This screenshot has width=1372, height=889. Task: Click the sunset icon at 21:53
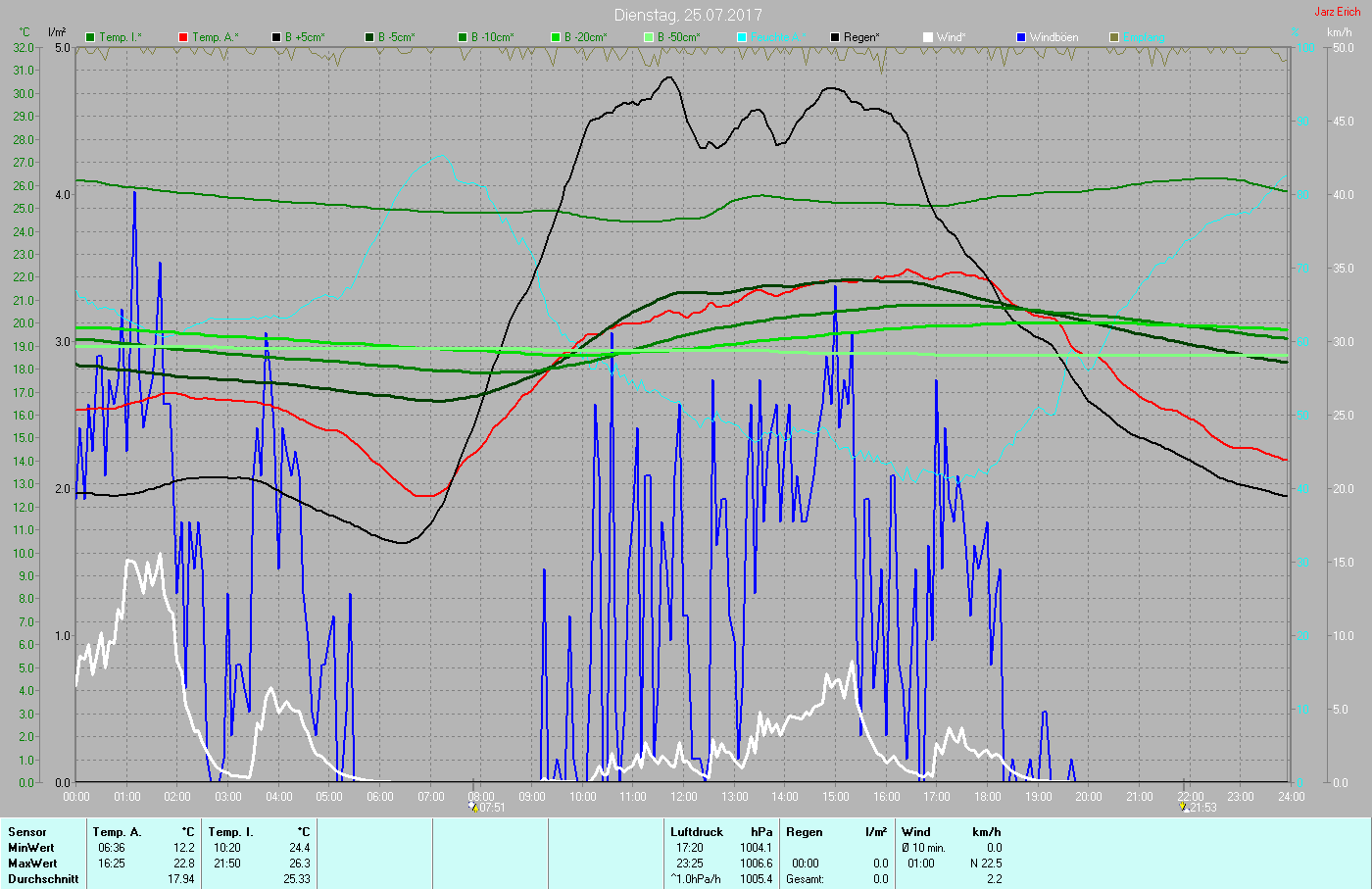pos(1184,808)
